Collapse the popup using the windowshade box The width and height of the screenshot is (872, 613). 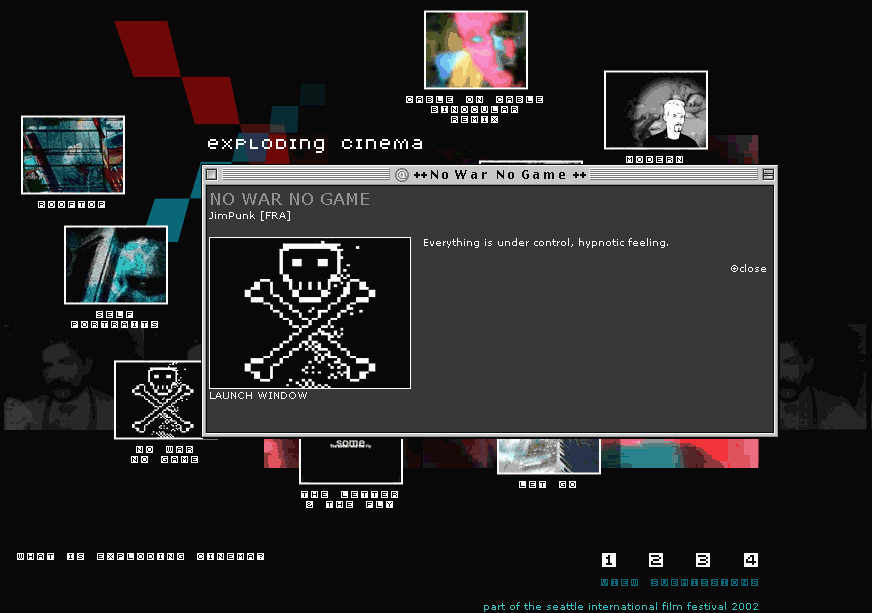click(x=768, y=175)
